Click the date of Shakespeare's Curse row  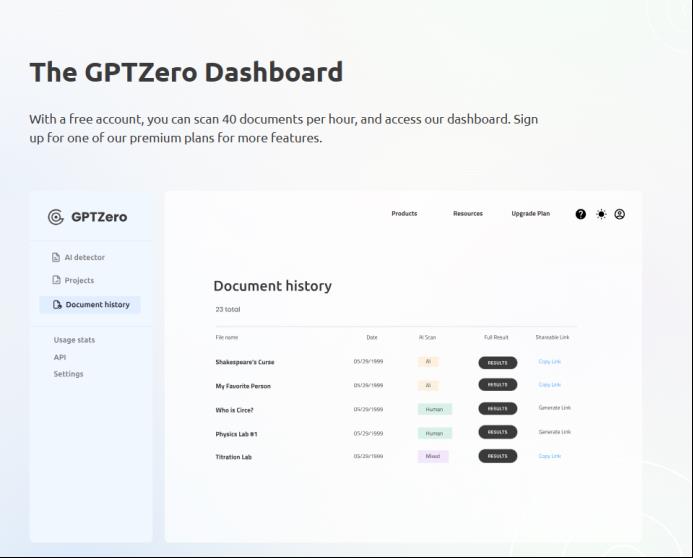pos(368,361)
